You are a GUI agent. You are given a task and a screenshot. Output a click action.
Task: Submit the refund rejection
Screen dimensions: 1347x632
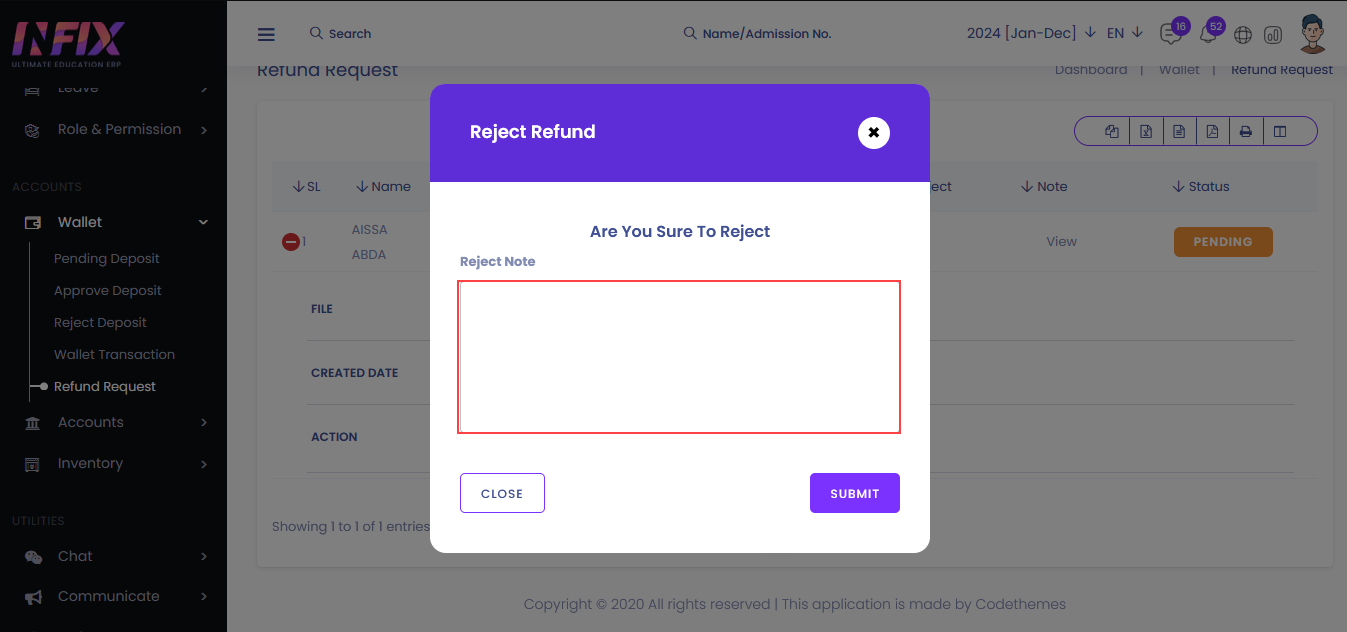tap(855, 493)
